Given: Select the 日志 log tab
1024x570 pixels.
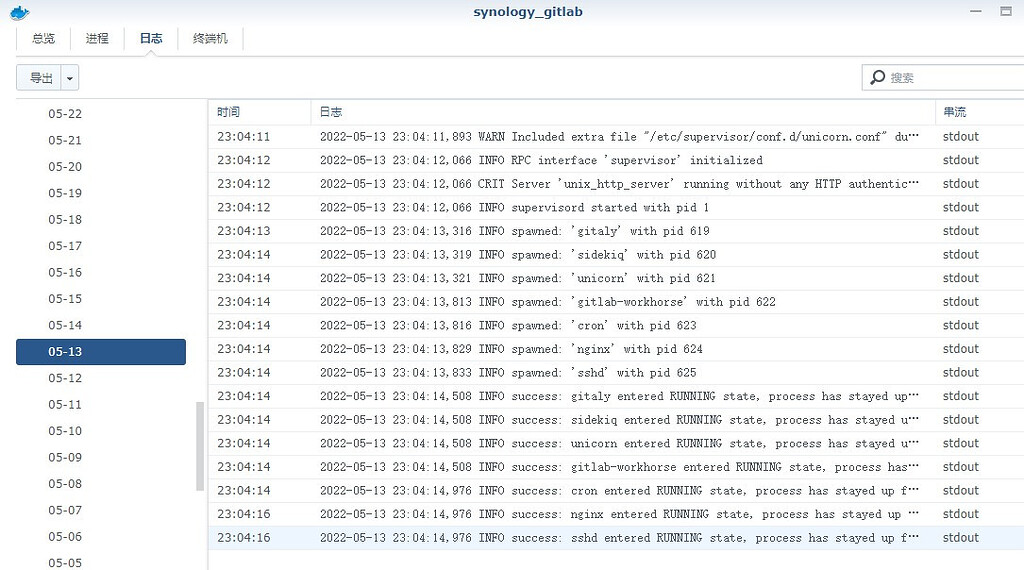Looking at the screenshot, I should [151, 39].
